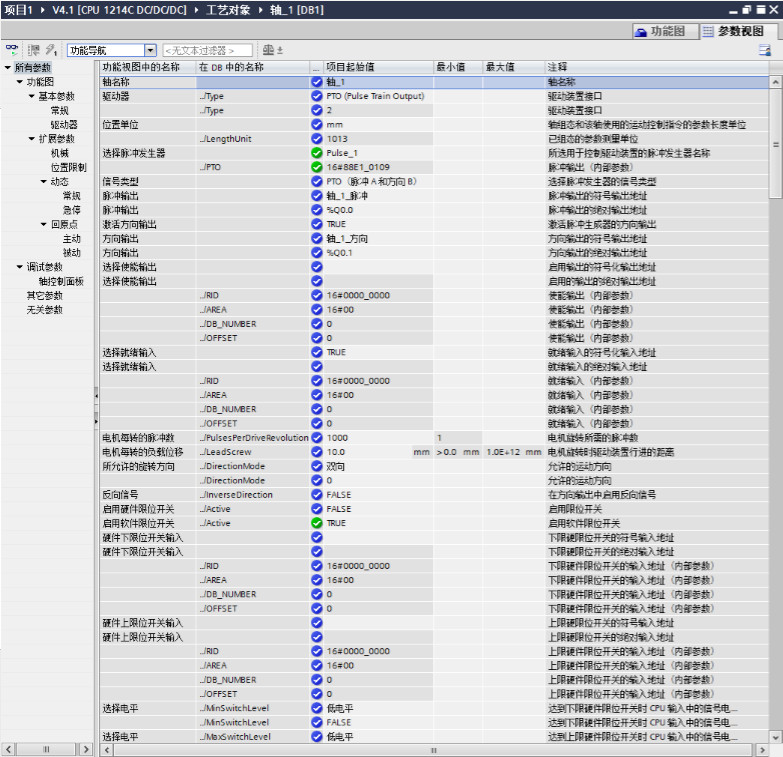Sort by 最大值 column header
The image size is (783, 757).
pyautogui.click(x=513, y=67)
